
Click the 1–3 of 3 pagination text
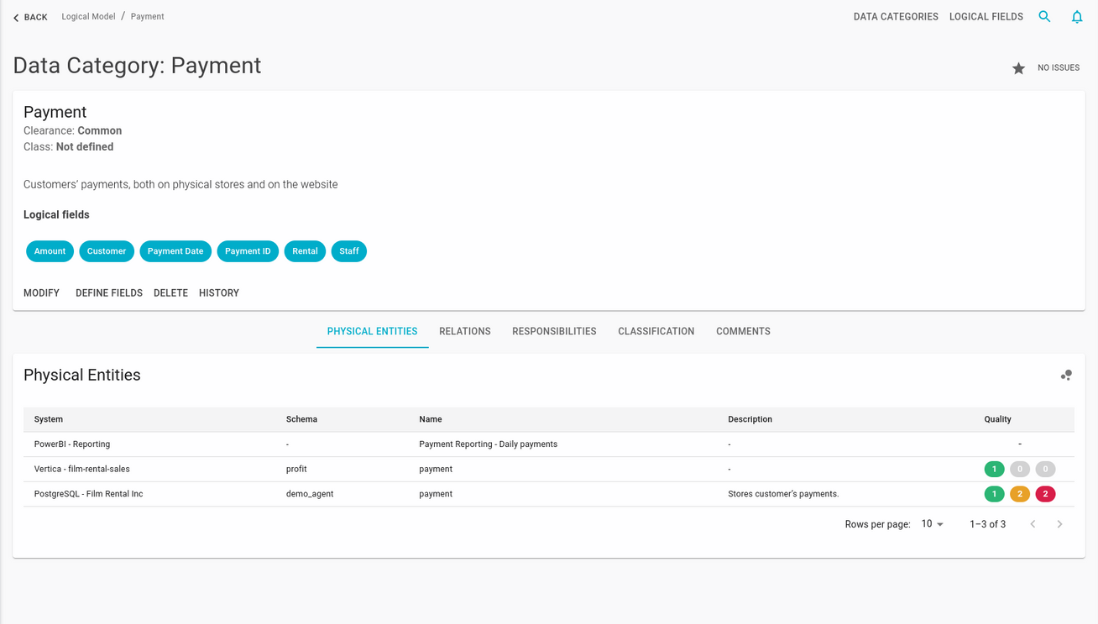pos(987,524)
